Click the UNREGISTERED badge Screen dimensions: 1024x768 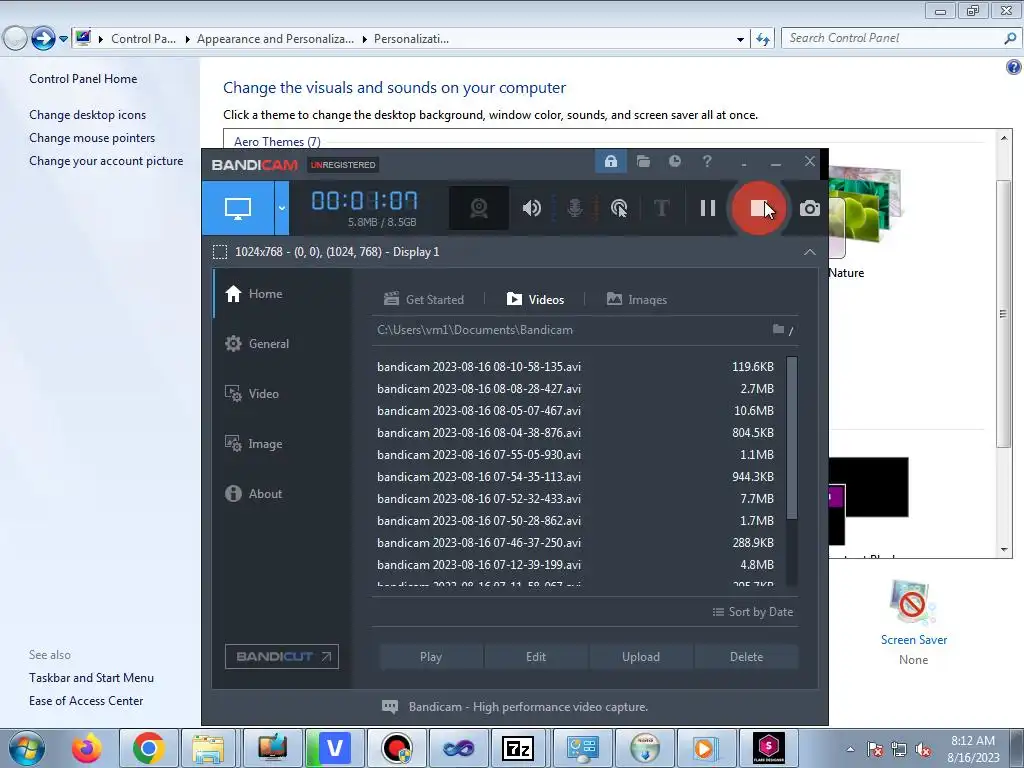pos(344,165)
